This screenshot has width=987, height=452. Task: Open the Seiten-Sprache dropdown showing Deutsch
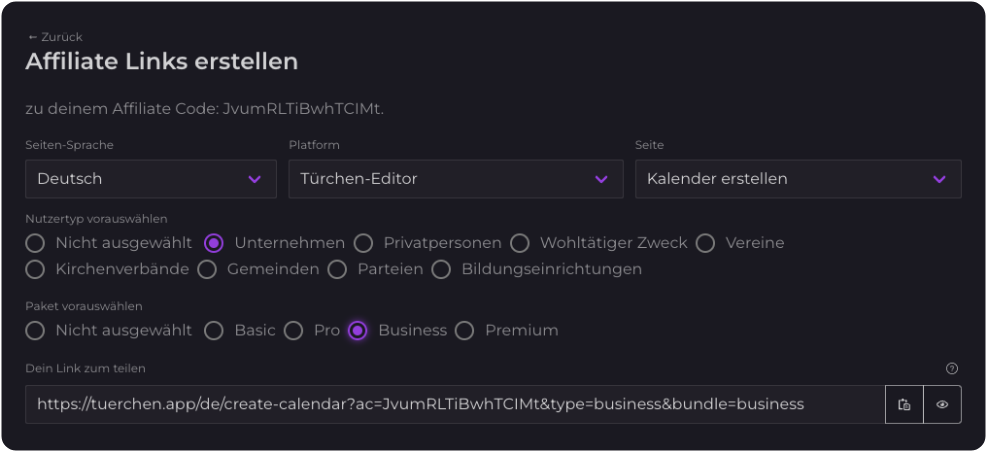[151, 179]
